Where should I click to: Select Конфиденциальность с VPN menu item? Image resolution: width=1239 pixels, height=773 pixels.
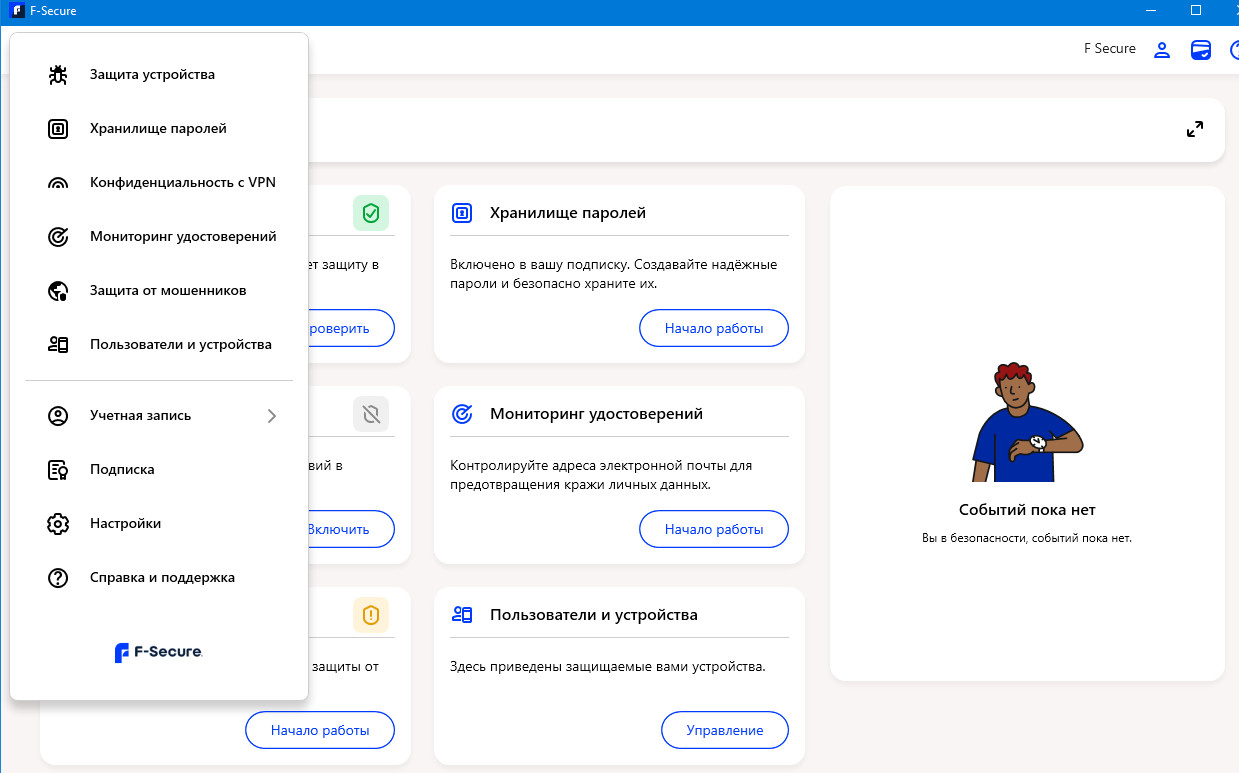159,183
